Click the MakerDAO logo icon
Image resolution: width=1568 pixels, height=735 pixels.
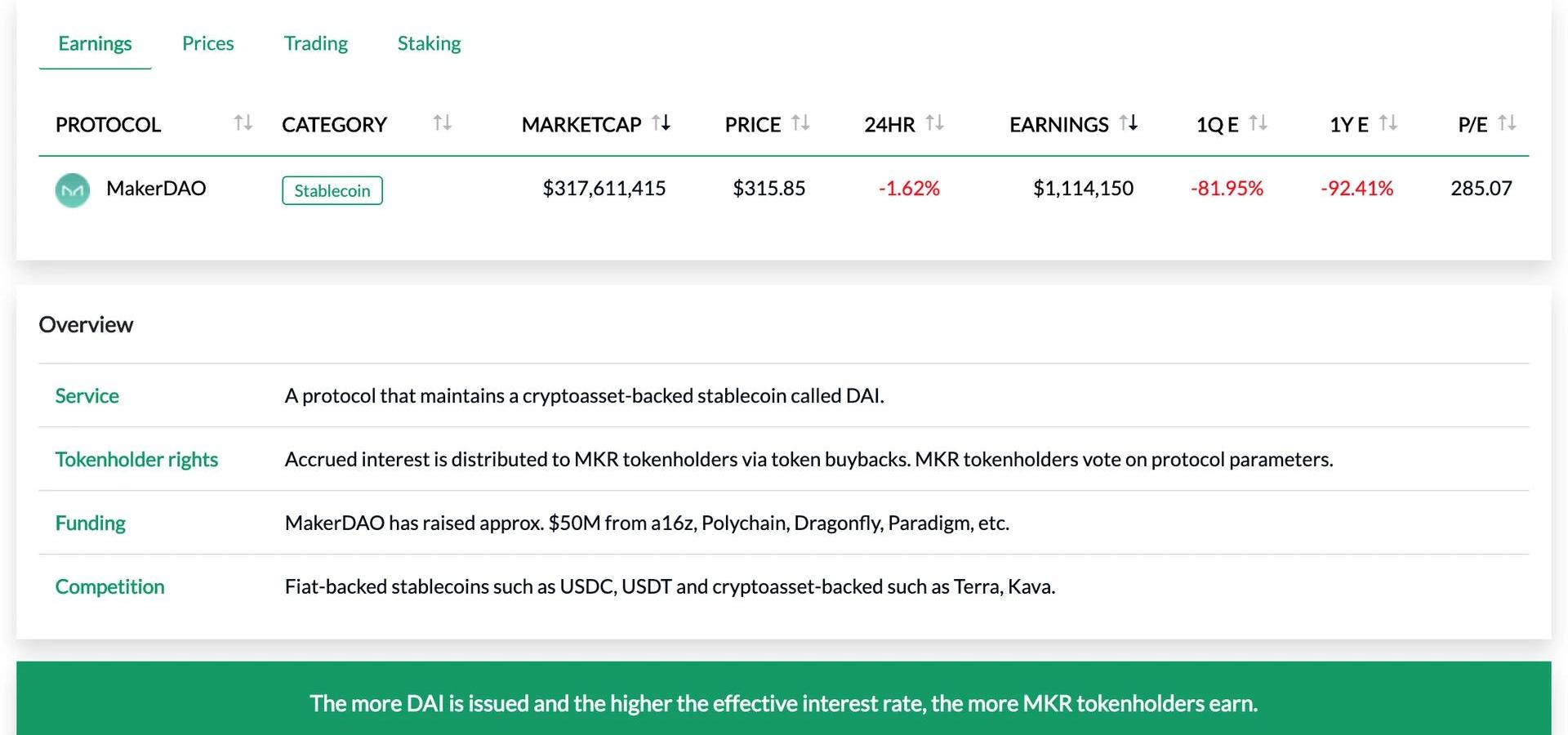coord(73,190)
